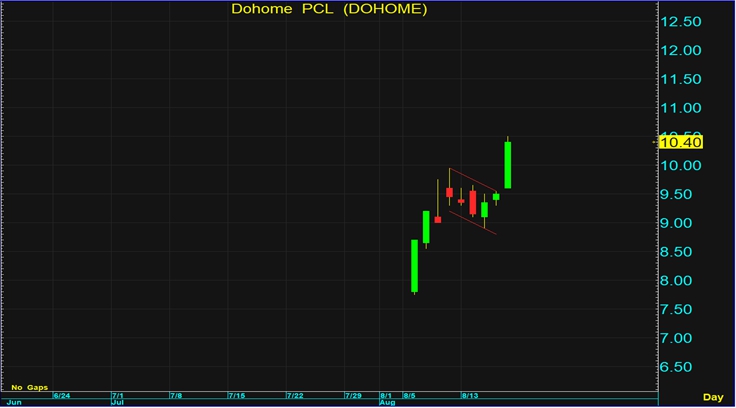
Task: Click the 7/22 date axis label
Action: pyautogui.click(x=295, y=395)
